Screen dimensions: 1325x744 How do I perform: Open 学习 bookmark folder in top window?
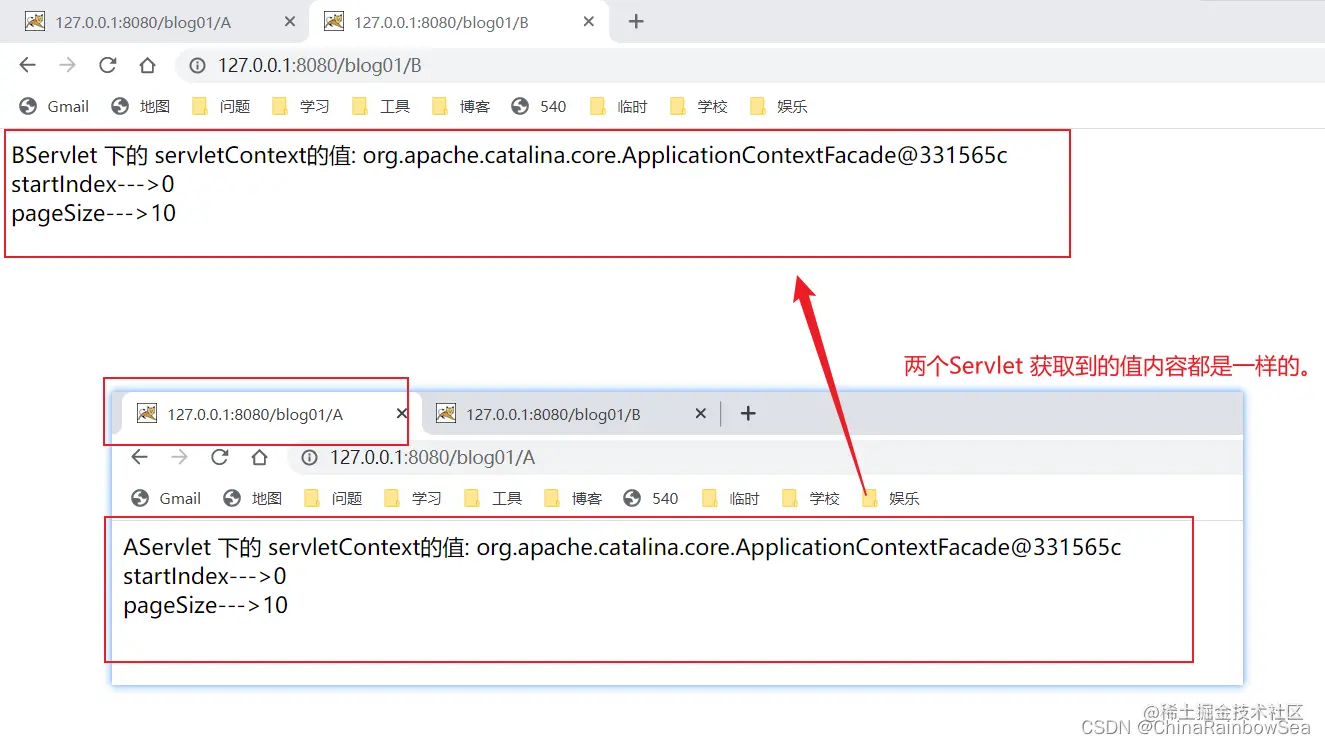click(x=300, y=106)
